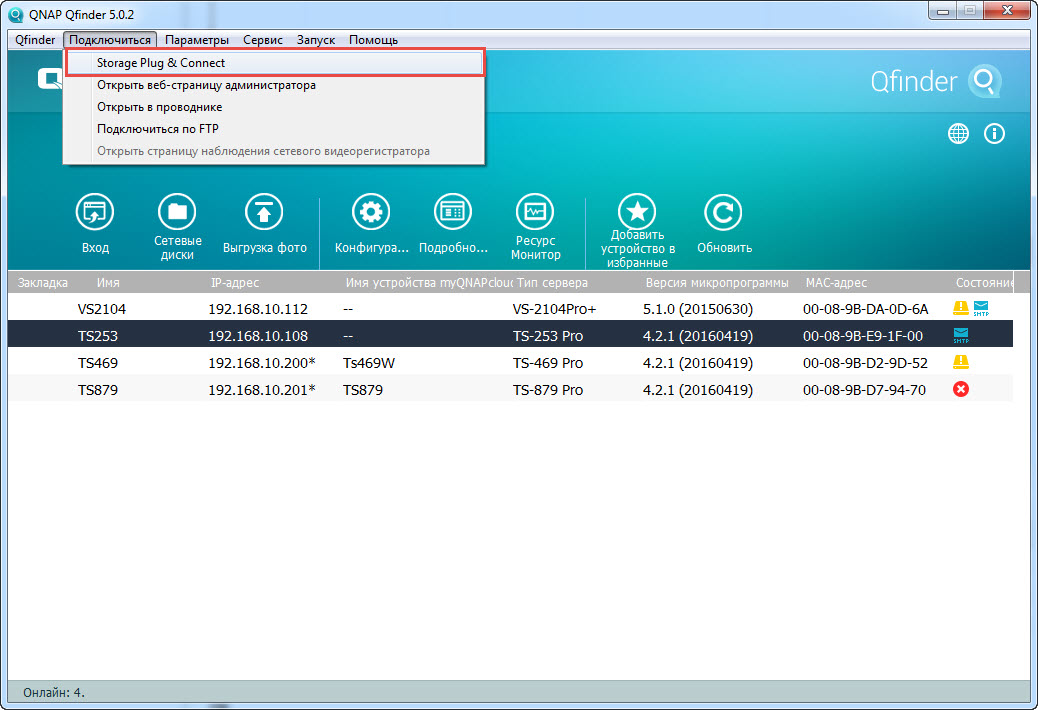This screenshot has width=1038, height=710.
Task: Click MAC address 00-08-9B-E9-1F-00
Action: tap(863, 336)
